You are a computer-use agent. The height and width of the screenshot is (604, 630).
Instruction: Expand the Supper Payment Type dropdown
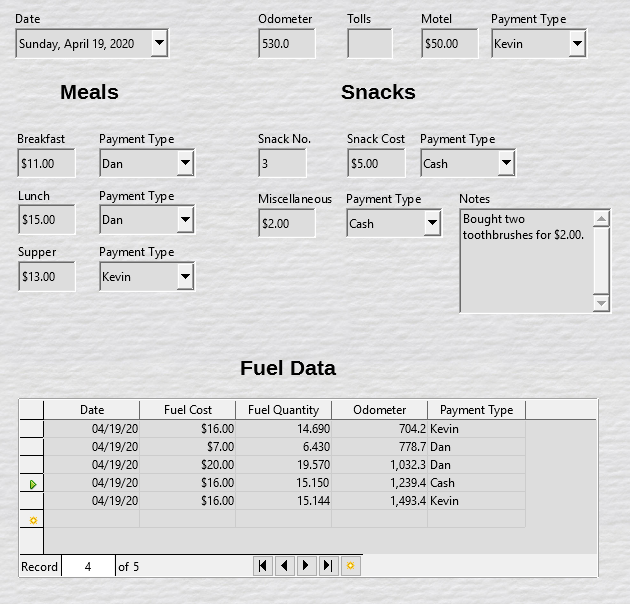(185, 276)
